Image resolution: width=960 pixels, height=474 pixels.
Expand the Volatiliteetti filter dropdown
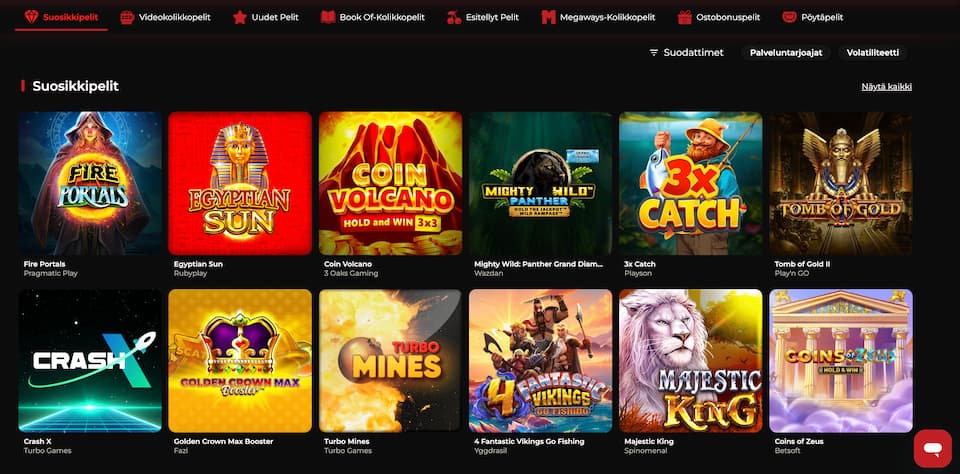point(872,53)
